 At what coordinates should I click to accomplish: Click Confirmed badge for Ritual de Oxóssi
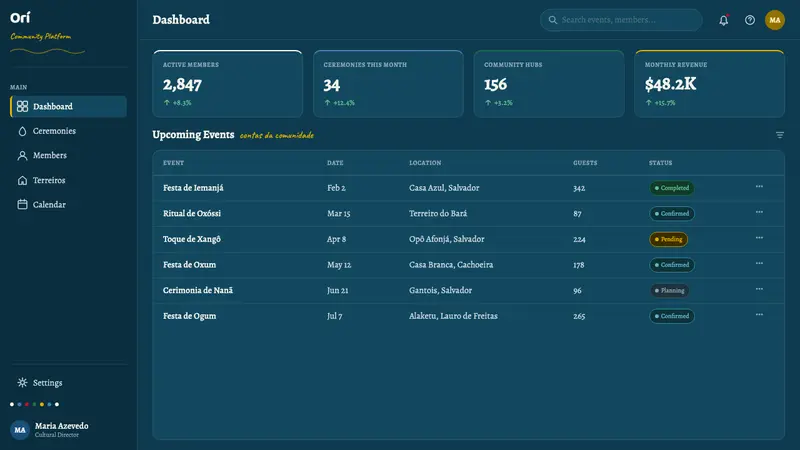click(x=671, y=213)
